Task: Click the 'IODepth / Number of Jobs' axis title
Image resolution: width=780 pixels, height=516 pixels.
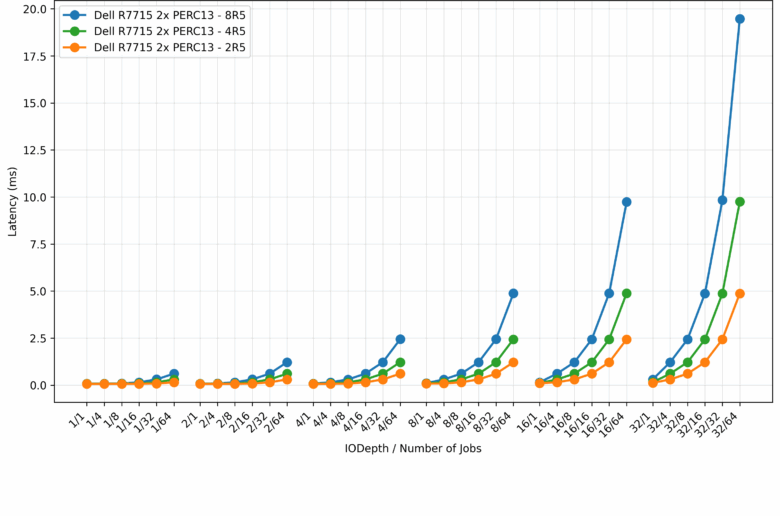Action: 413,448
